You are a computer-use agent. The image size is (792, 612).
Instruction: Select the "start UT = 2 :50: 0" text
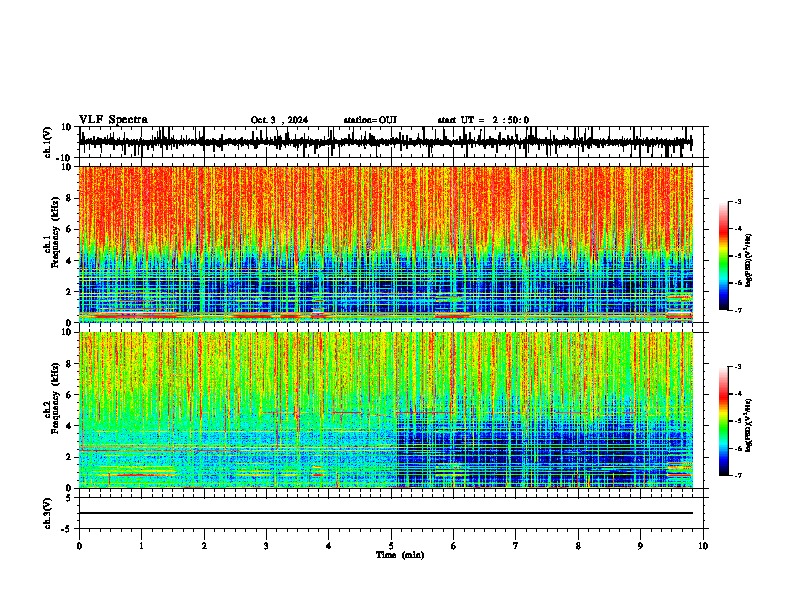pos(483,120)
